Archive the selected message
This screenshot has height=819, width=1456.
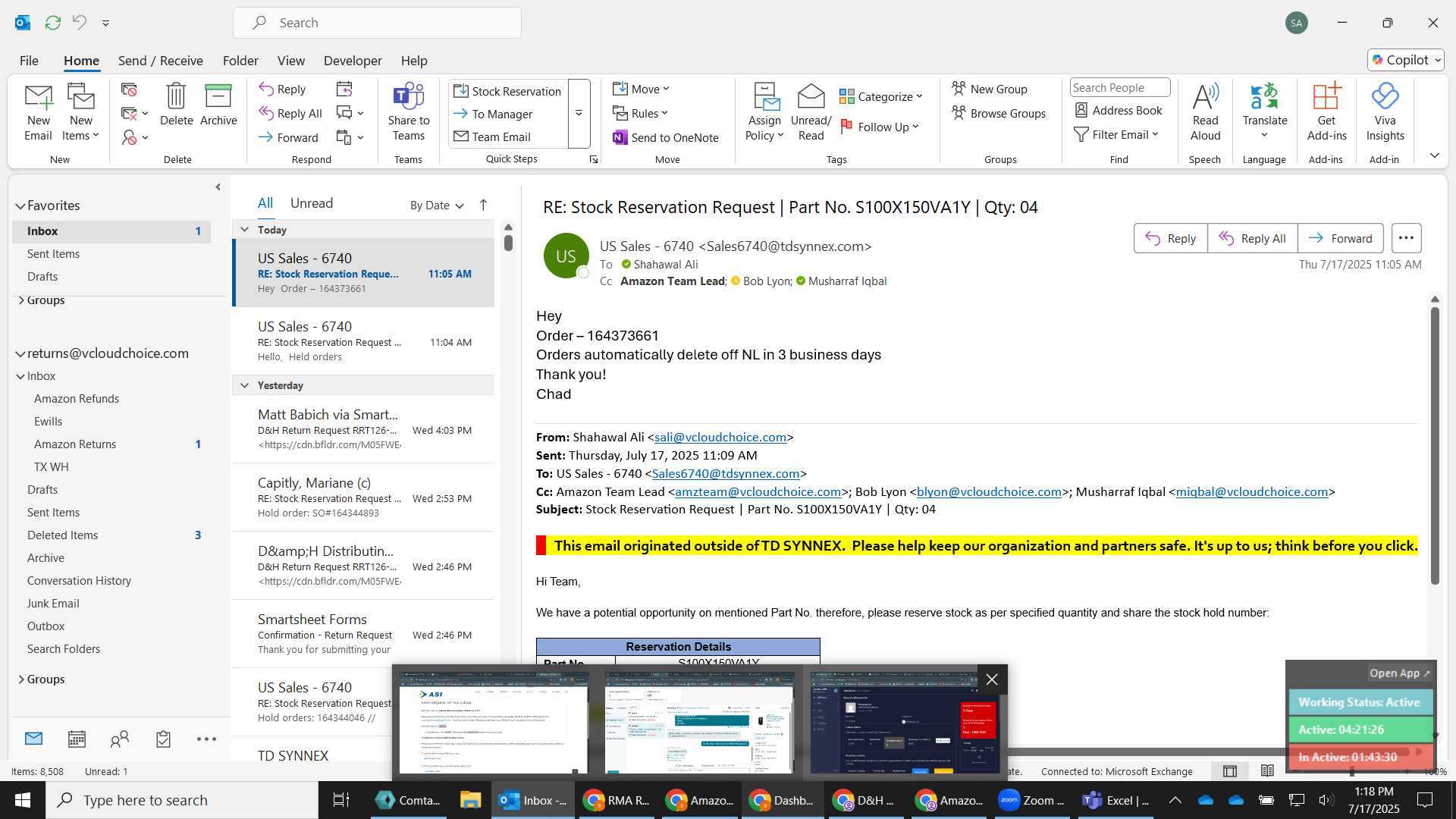[x=218, y=105]
